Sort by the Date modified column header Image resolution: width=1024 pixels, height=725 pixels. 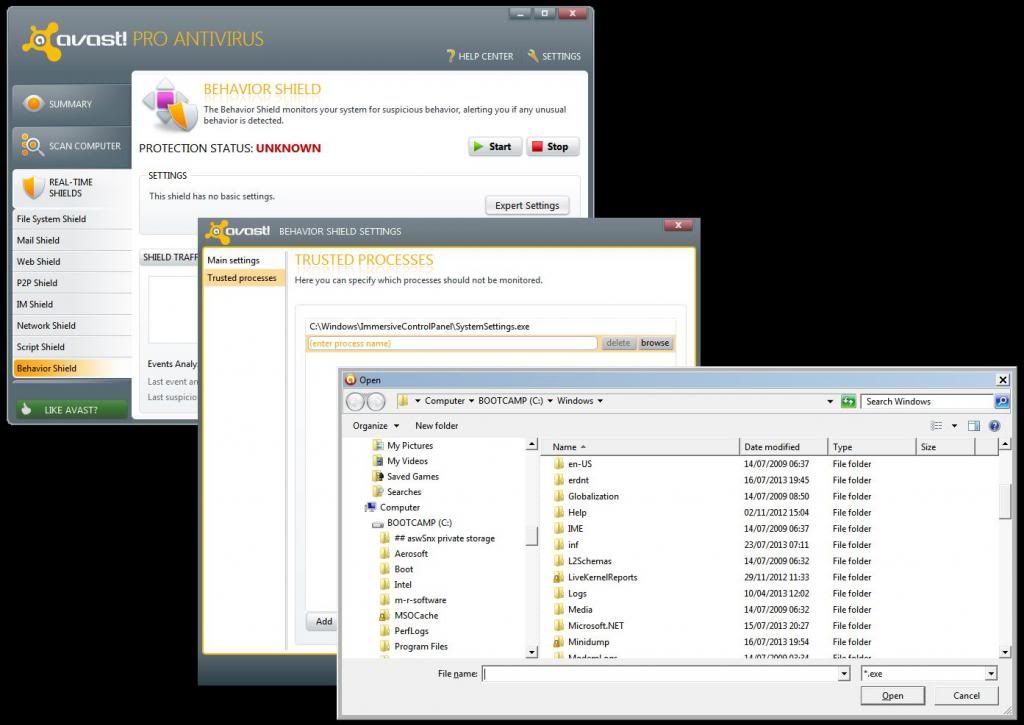(x=783, y=447)
